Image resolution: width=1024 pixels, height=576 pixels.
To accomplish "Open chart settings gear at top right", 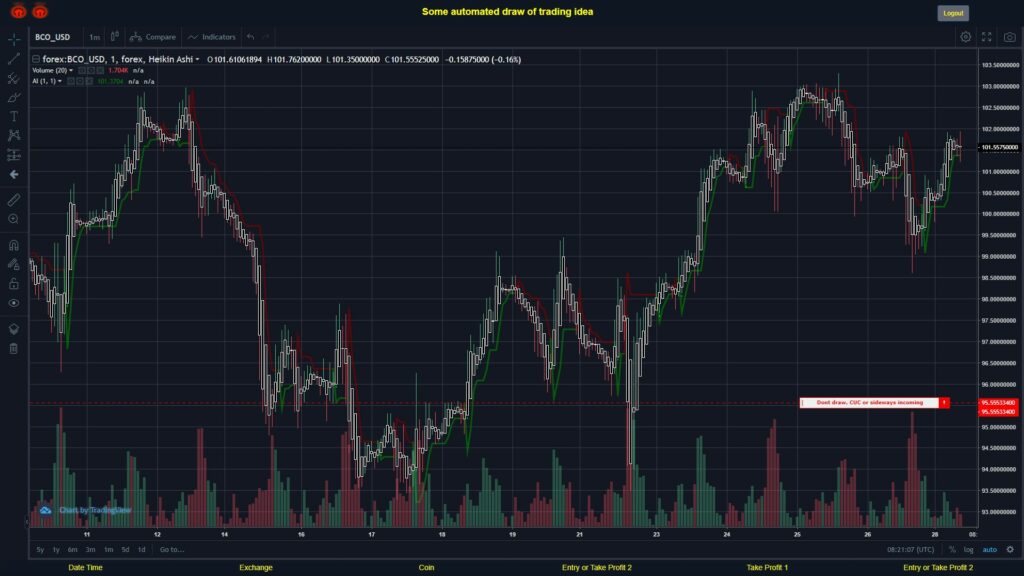I will (x=965, y=37).
